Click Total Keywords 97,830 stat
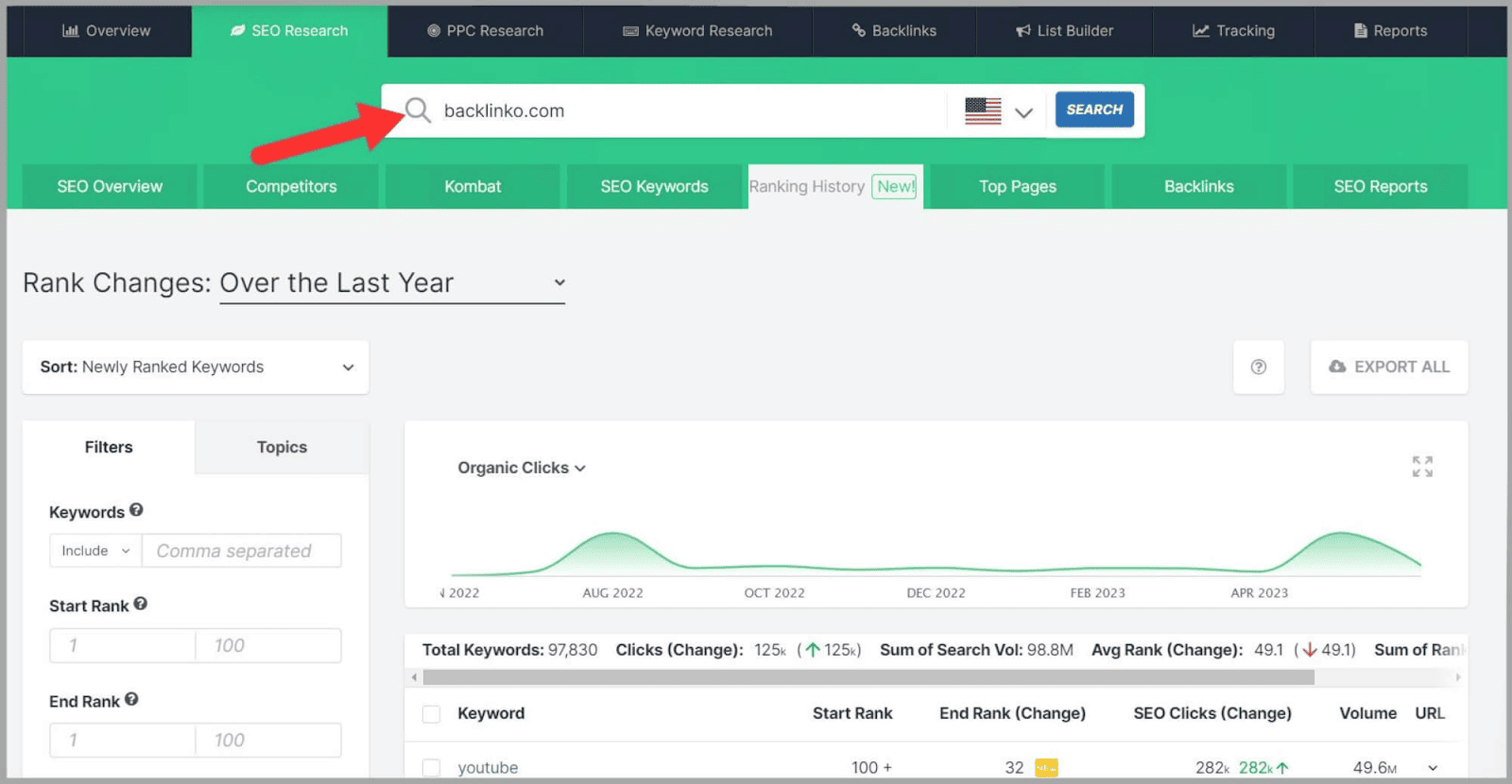 click(x=509, y=650)
